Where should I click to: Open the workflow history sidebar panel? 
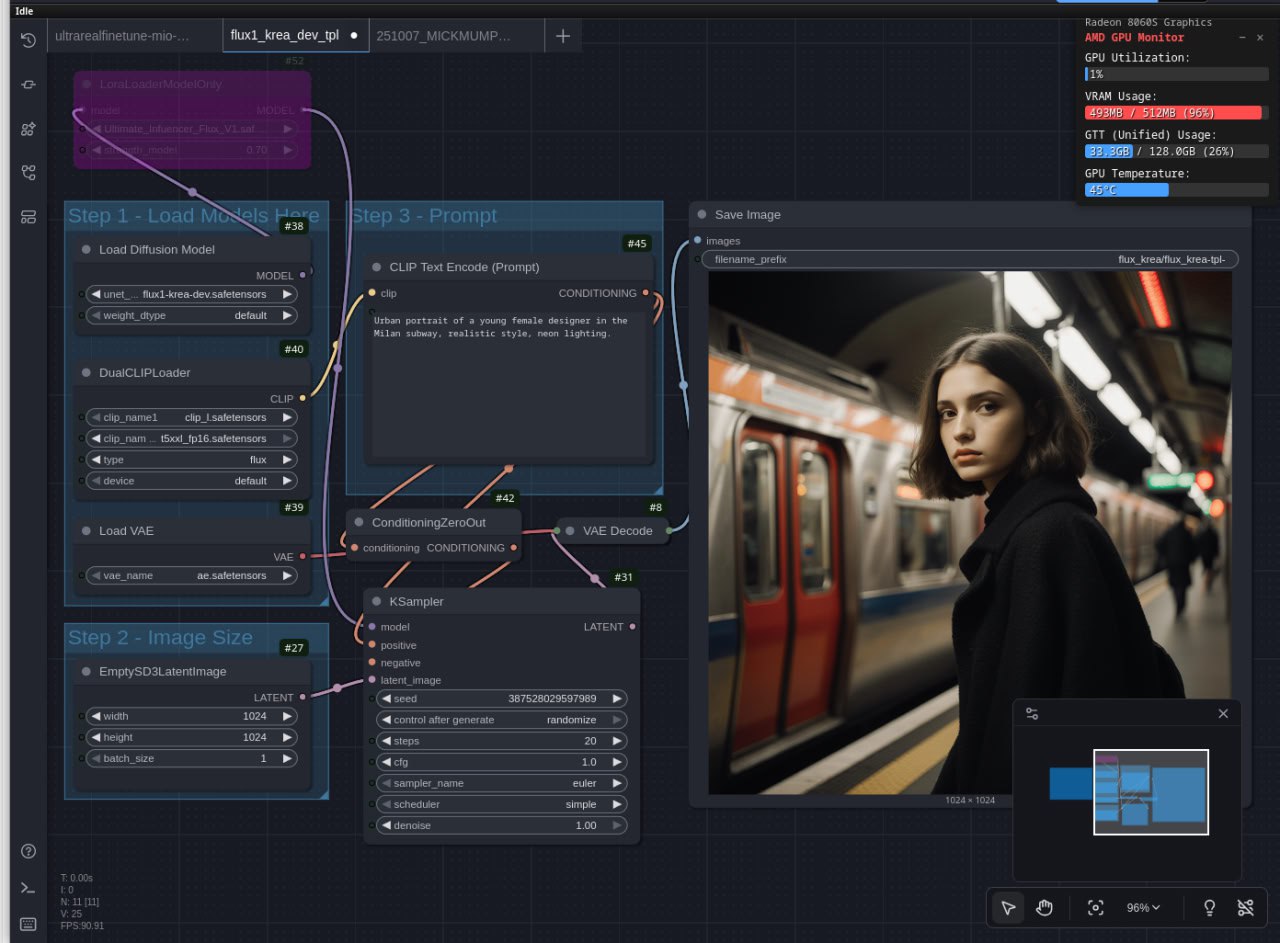coord(29,40)
